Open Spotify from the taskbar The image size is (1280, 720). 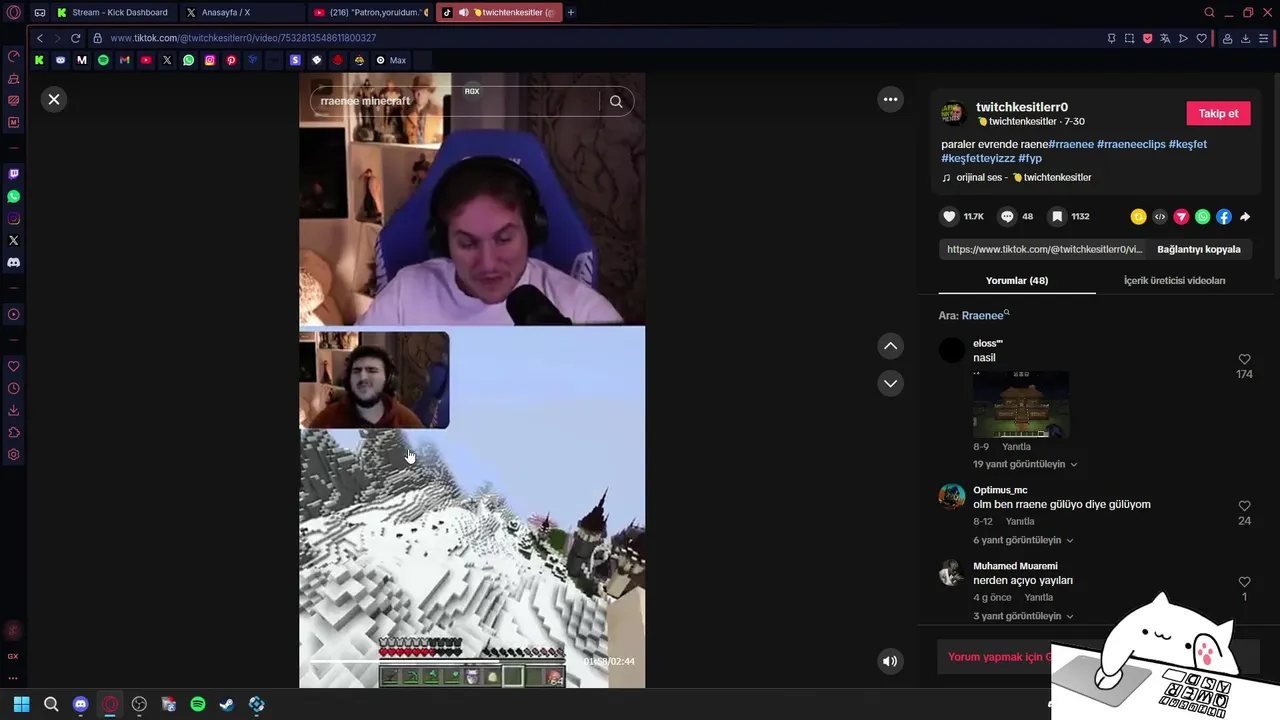click(x=198, y=704)
